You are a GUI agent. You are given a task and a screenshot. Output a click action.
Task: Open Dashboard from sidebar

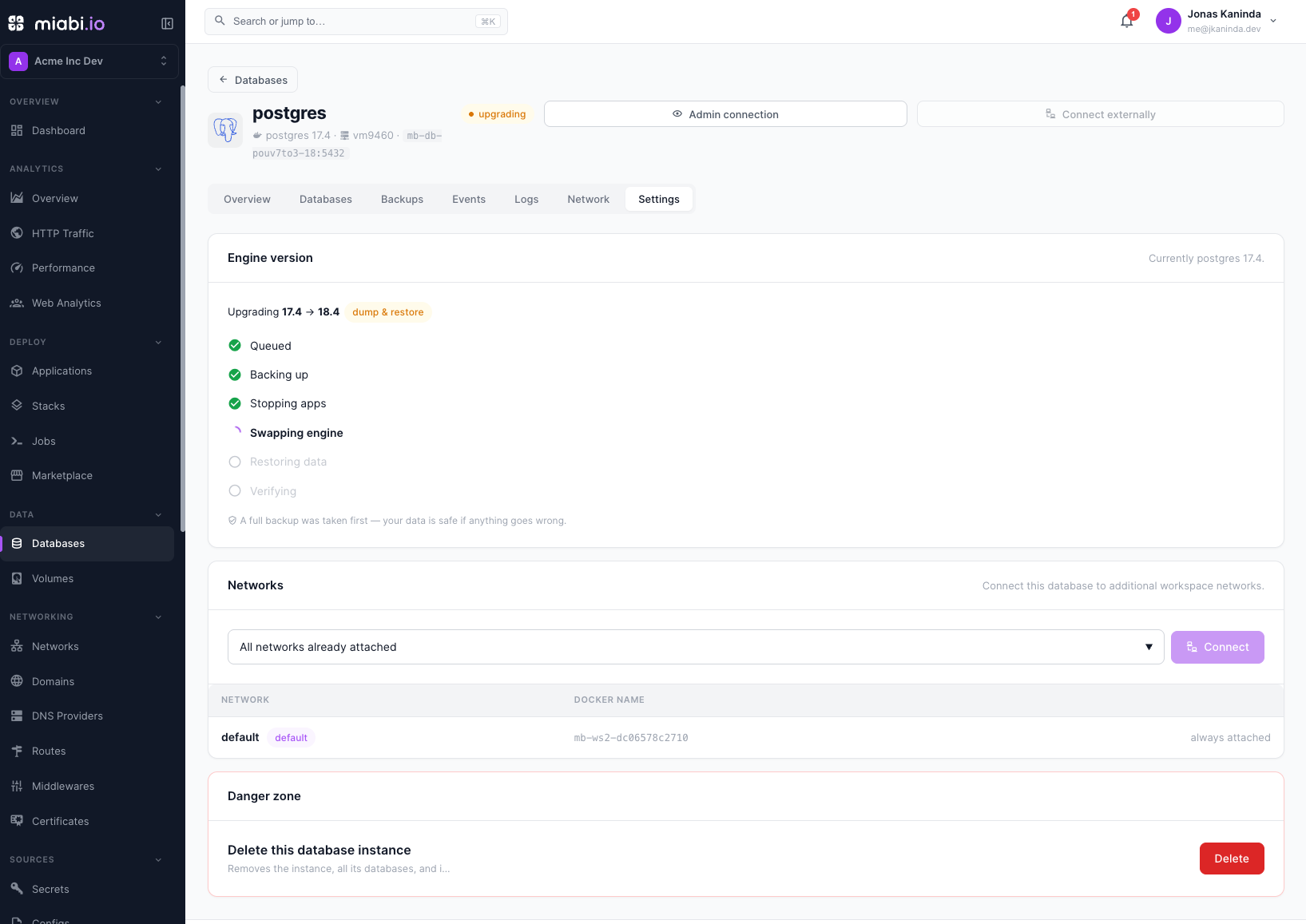87,130
